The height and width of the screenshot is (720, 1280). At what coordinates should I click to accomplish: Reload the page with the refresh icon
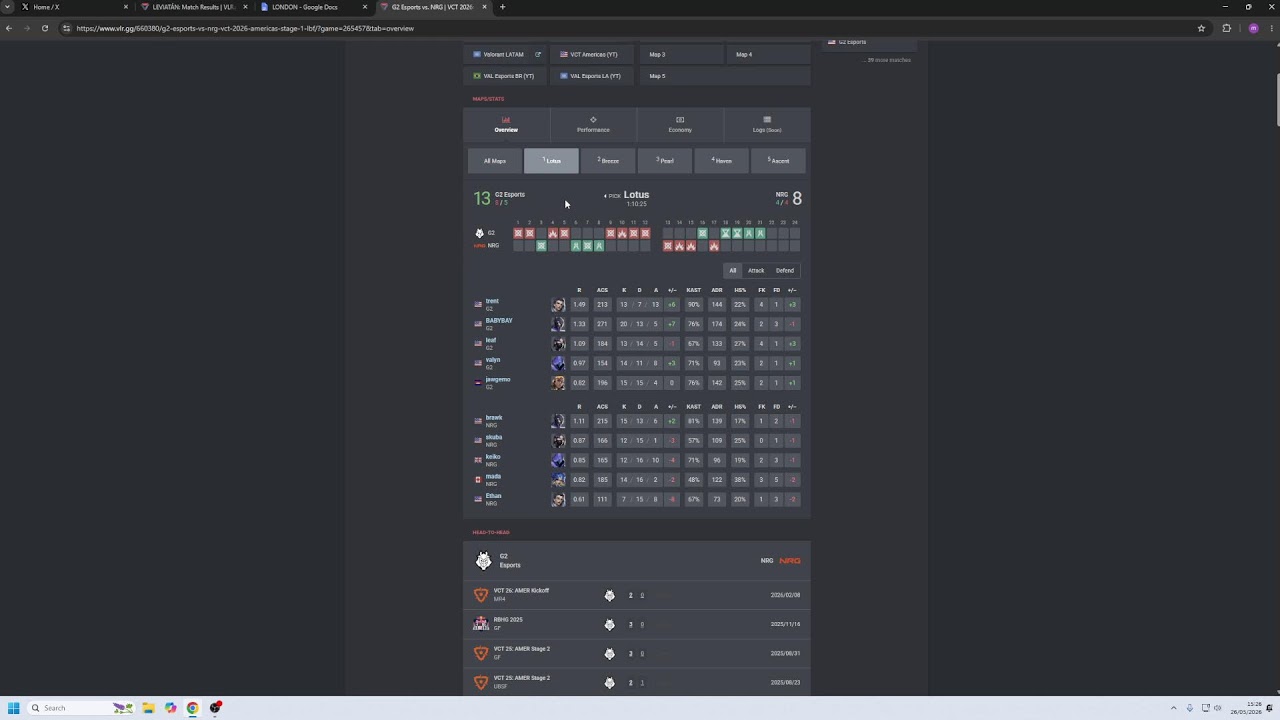click(45, 28)
